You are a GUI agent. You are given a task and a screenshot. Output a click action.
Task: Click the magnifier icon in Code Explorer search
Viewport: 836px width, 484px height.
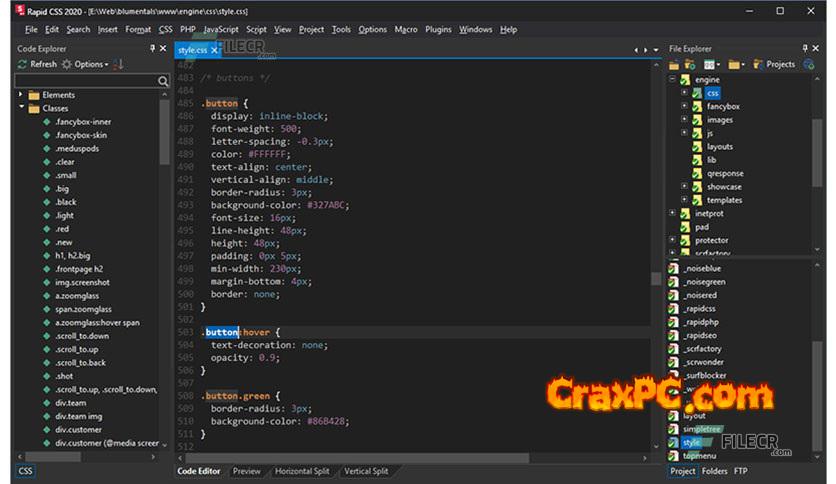(163, 80)
